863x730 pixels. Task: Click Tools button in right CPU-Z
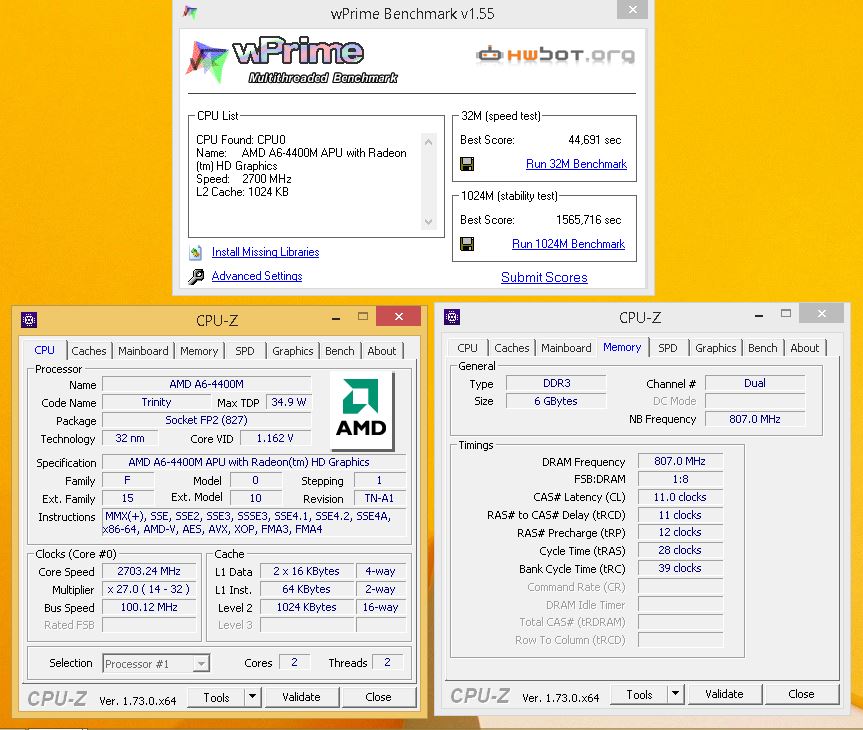639,694
